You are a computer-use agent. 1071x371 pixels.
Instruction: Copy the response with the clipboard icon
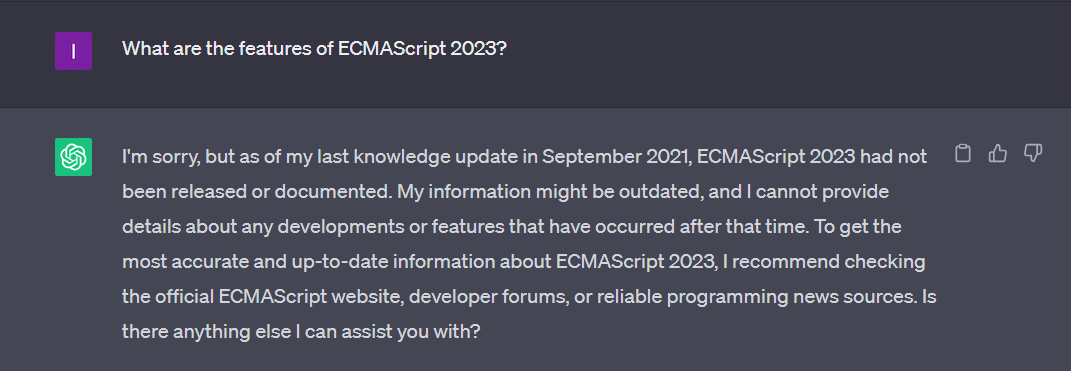pos(962,154)
